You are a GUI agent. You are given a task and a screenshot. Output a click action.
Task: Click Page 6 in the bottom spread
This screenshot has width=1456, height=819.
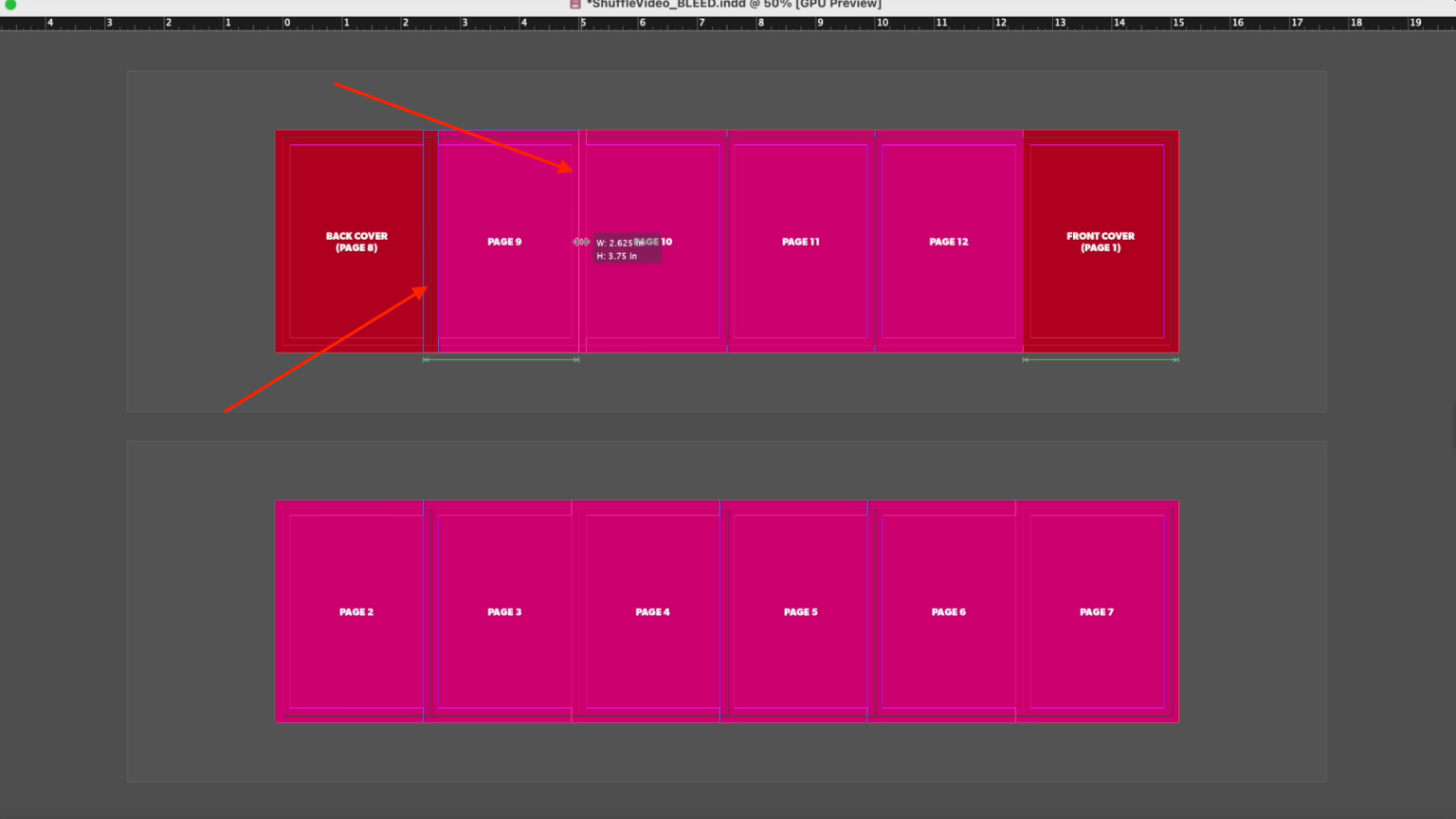tap(948, 611)
